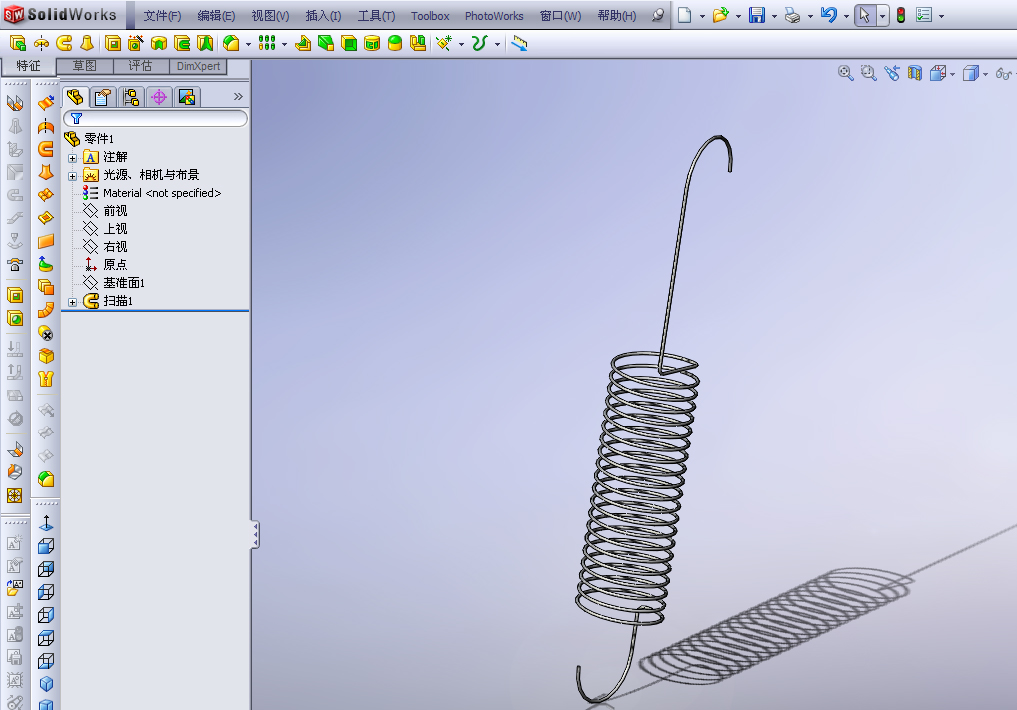Expand the dropdown arrow beside the undo icon

point(846,16)
